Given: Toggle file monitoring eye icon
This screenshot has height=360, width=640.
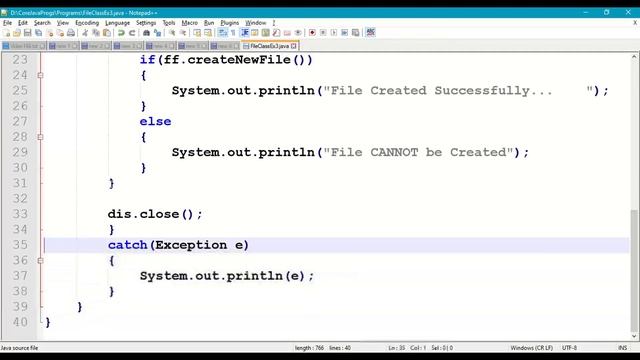Looking at the screenshot, I should (298, 33).
